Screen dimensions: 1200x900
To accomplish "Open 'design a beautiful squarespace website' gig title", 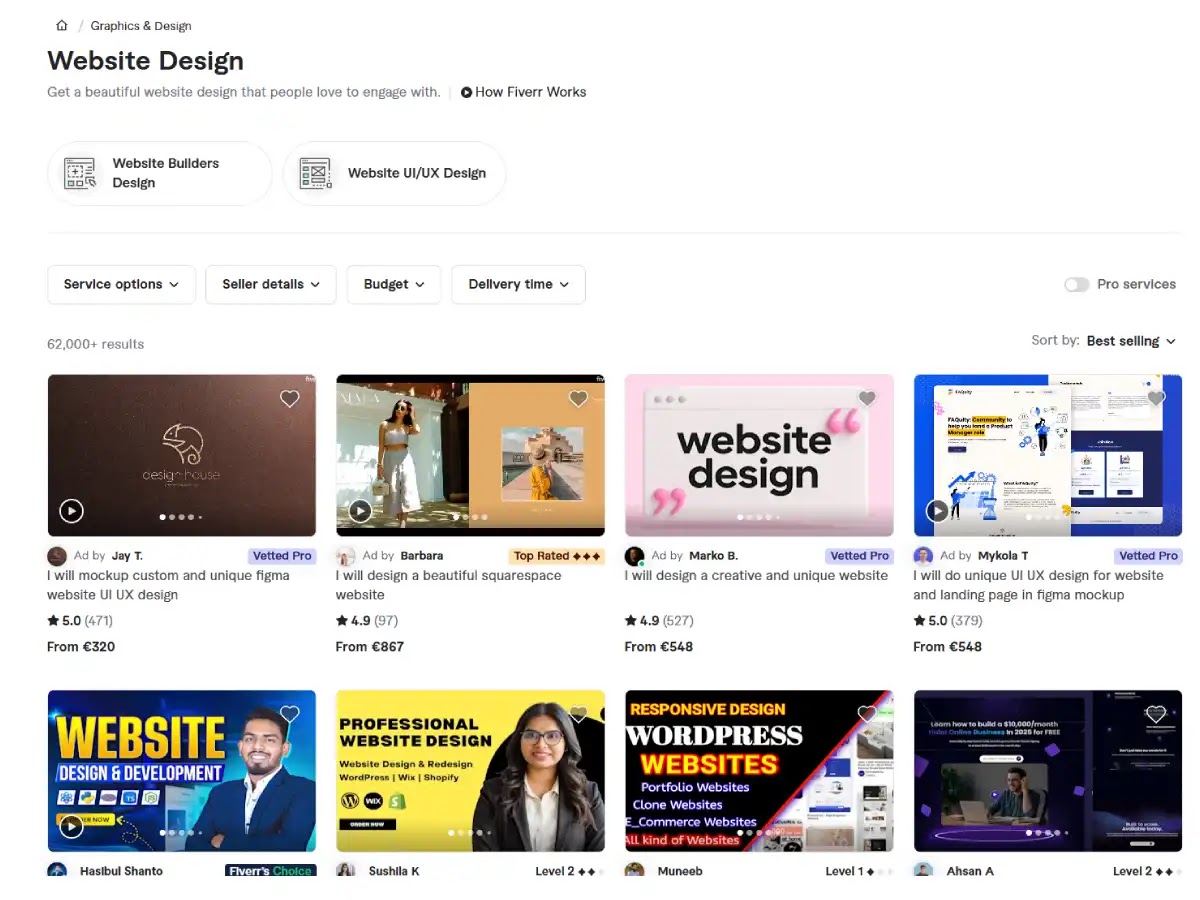I will point(449,585).
